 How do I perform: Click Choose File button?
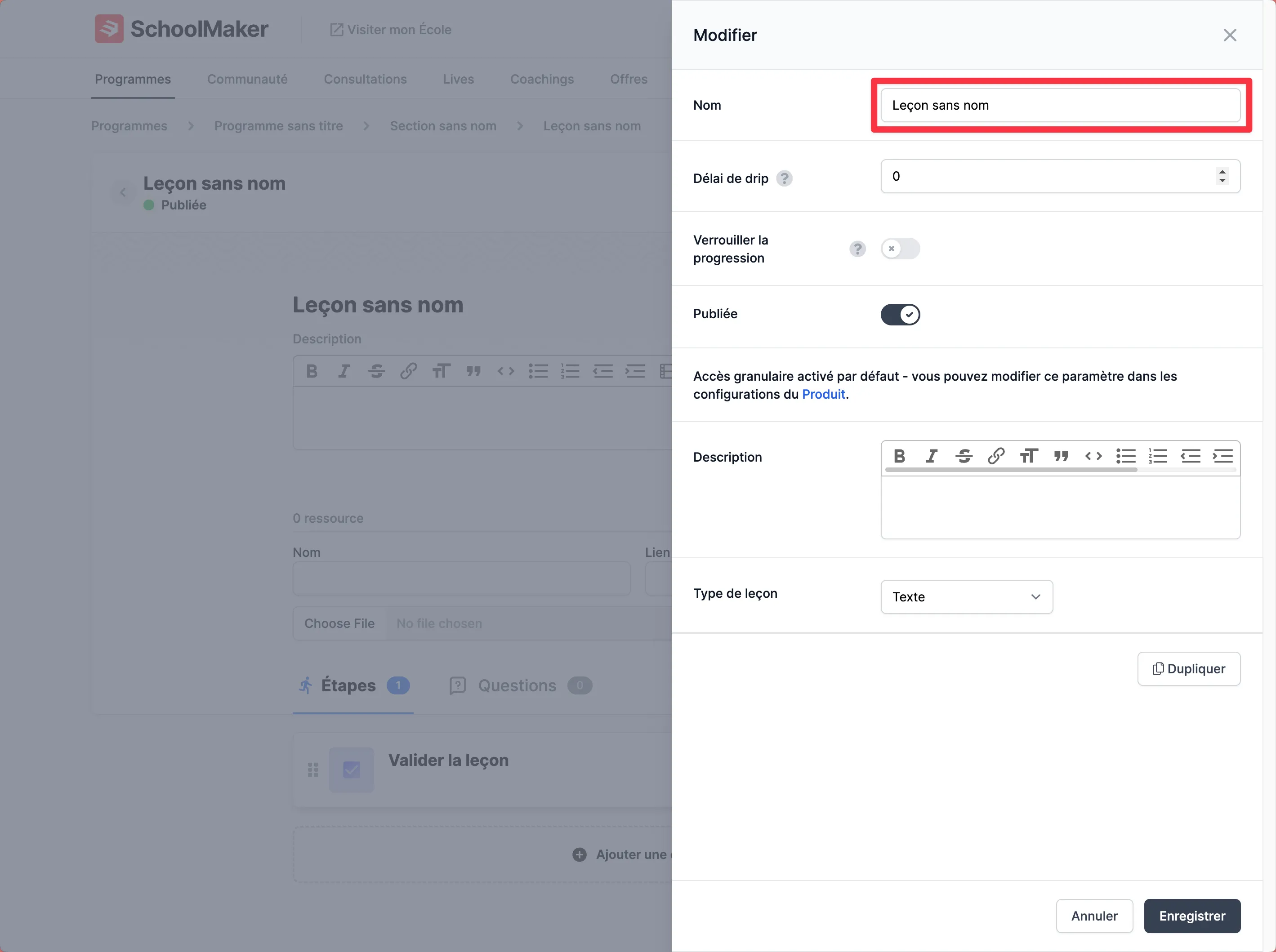(339, 623)
